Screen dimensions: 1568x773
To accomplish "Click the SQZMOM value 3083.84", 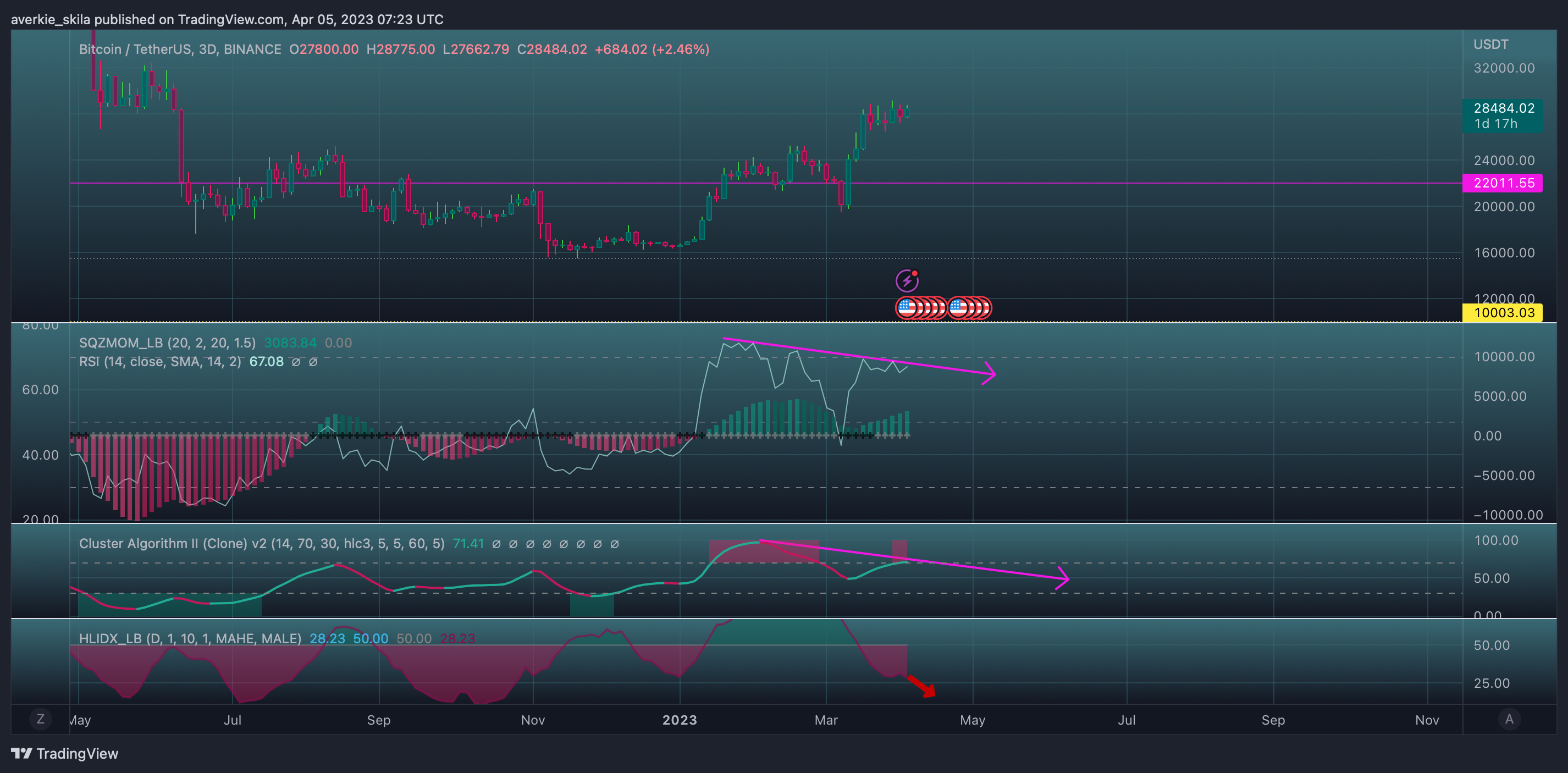I will tap(290, 343).
